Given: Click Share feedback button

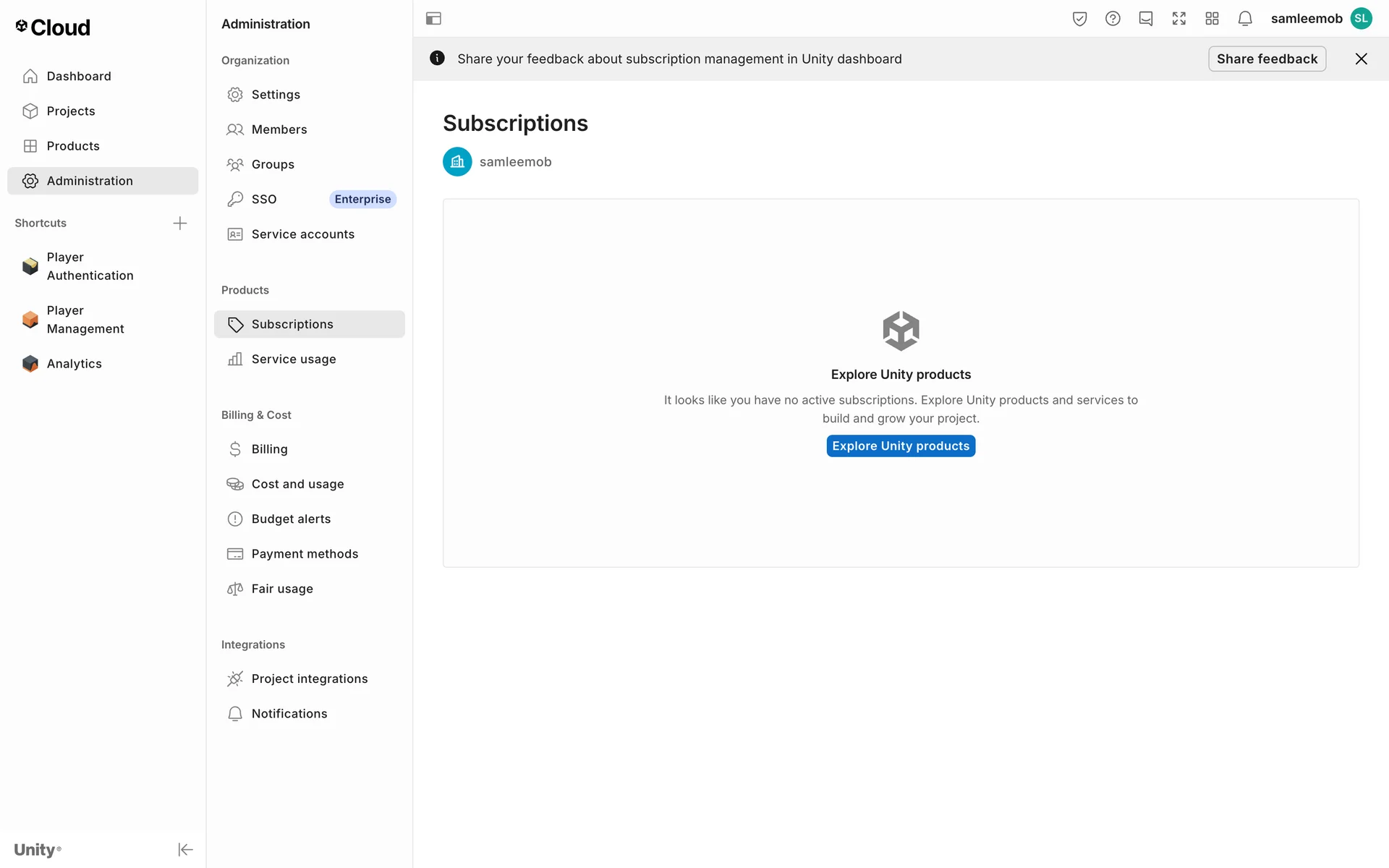Looking at the screenshot, I should tap(1267, 59).
